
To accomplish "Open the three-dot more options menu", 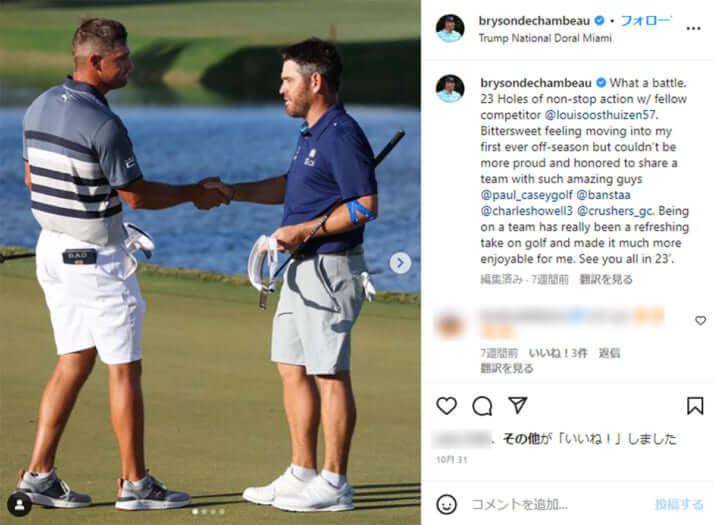I will pyautogui.click(x=693, y=29).
